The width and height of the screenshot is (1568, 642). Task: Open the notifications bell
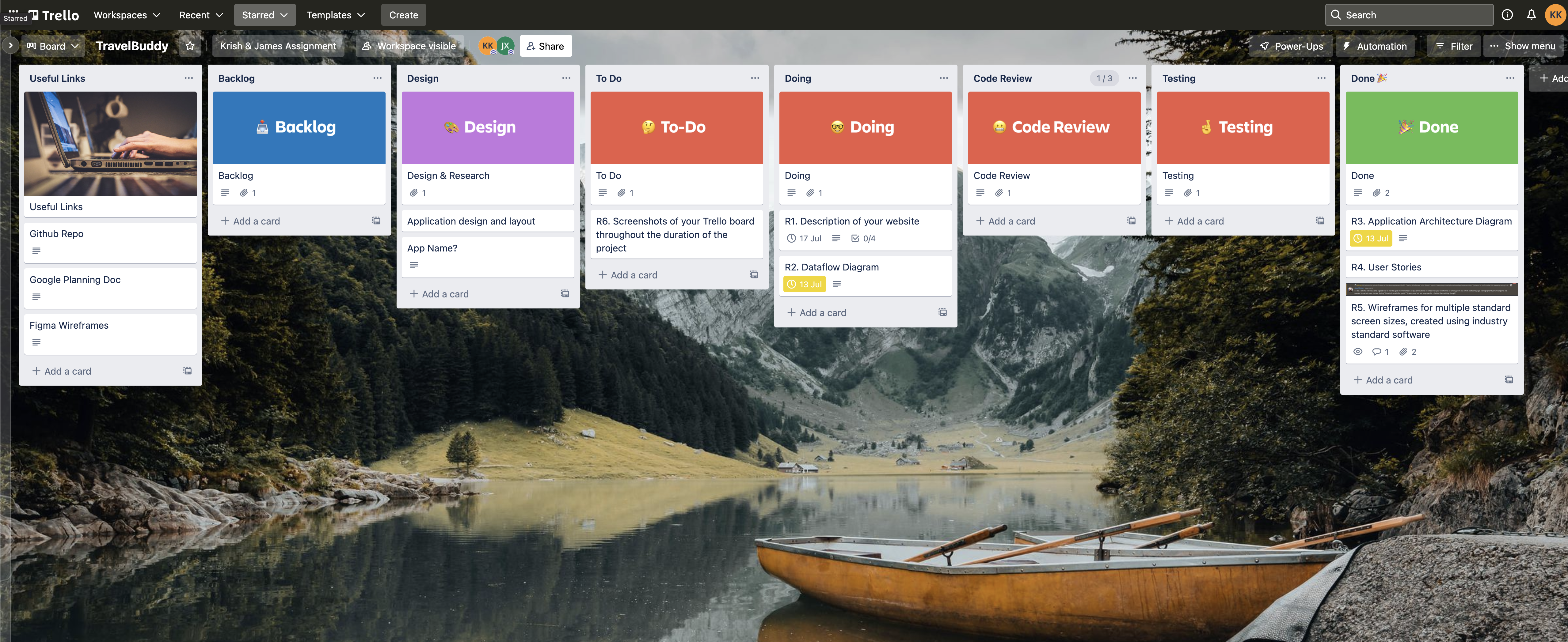1531,15
